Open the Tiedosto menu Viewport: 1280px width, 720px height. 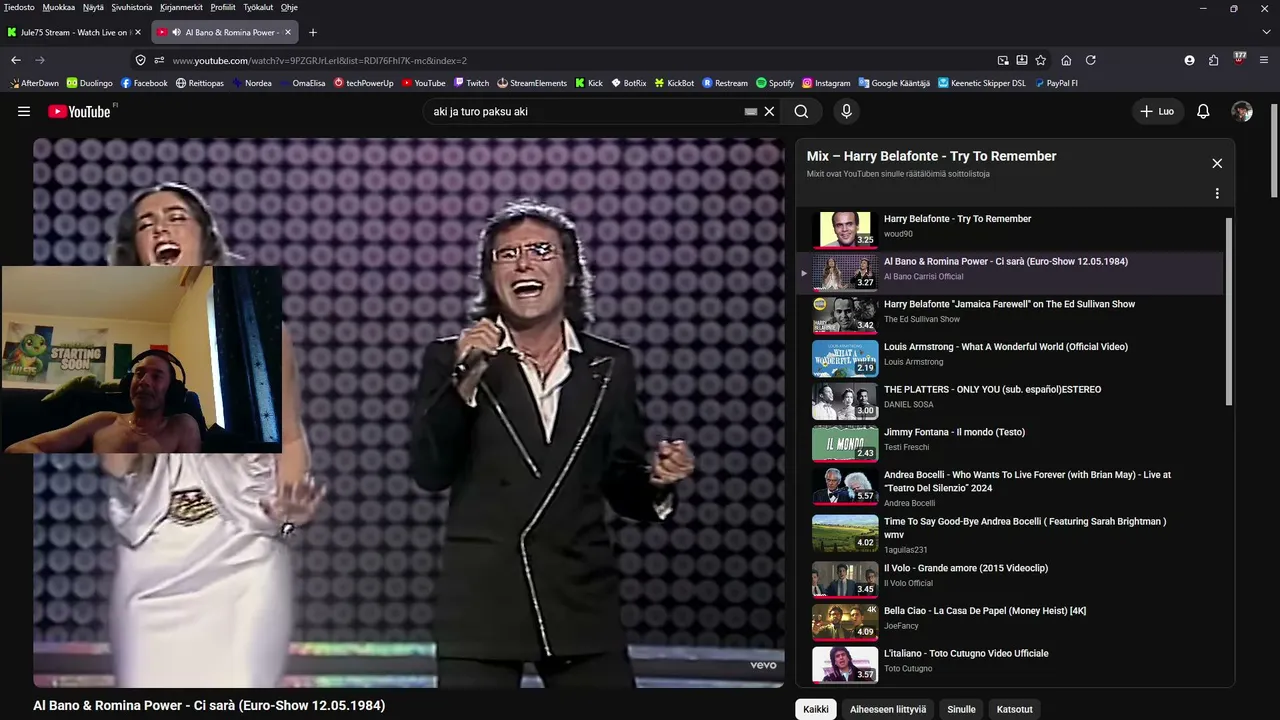(19, 7)
